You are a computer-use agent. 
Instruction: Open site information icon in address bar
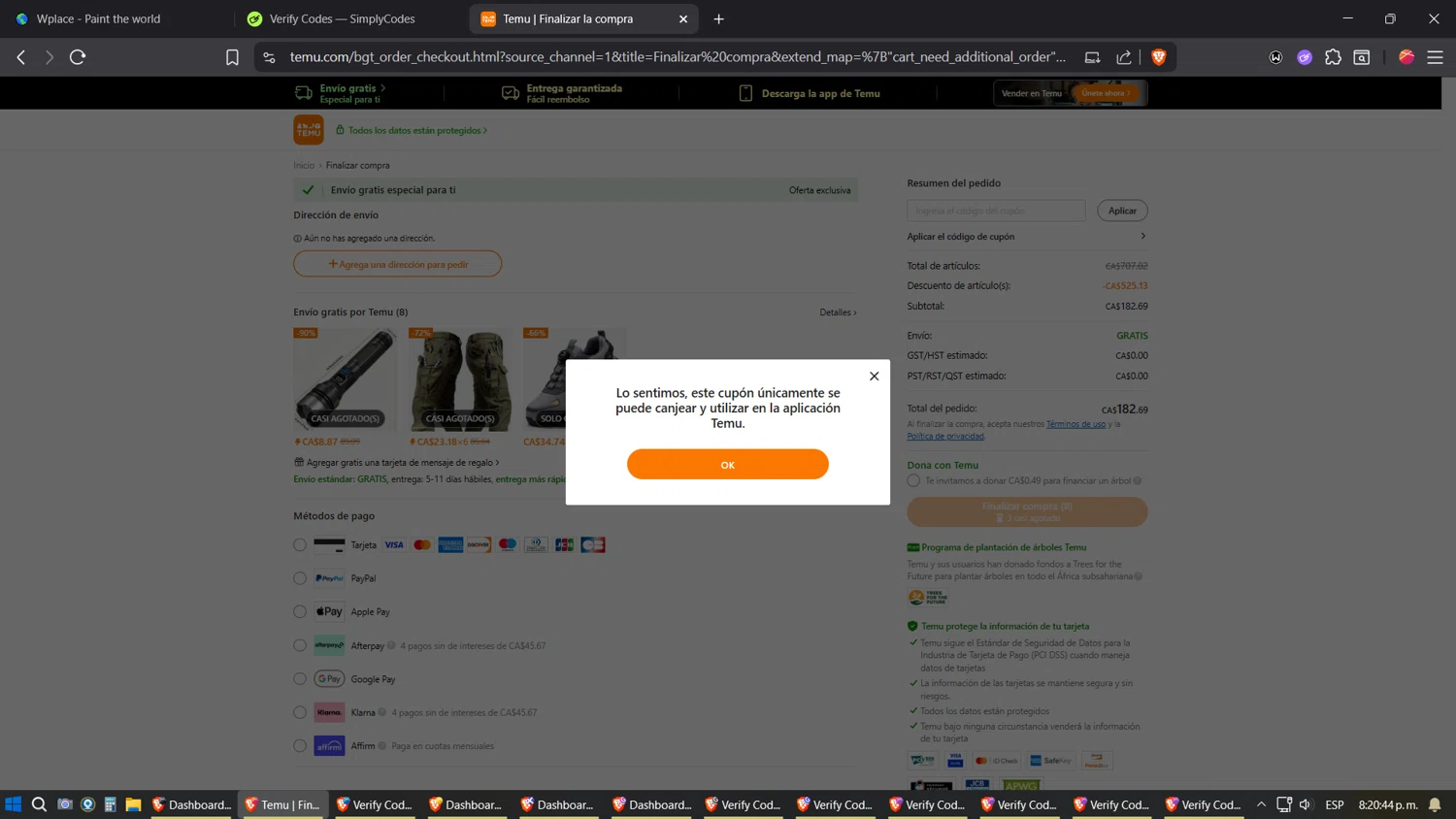click(x=270, y=57)
